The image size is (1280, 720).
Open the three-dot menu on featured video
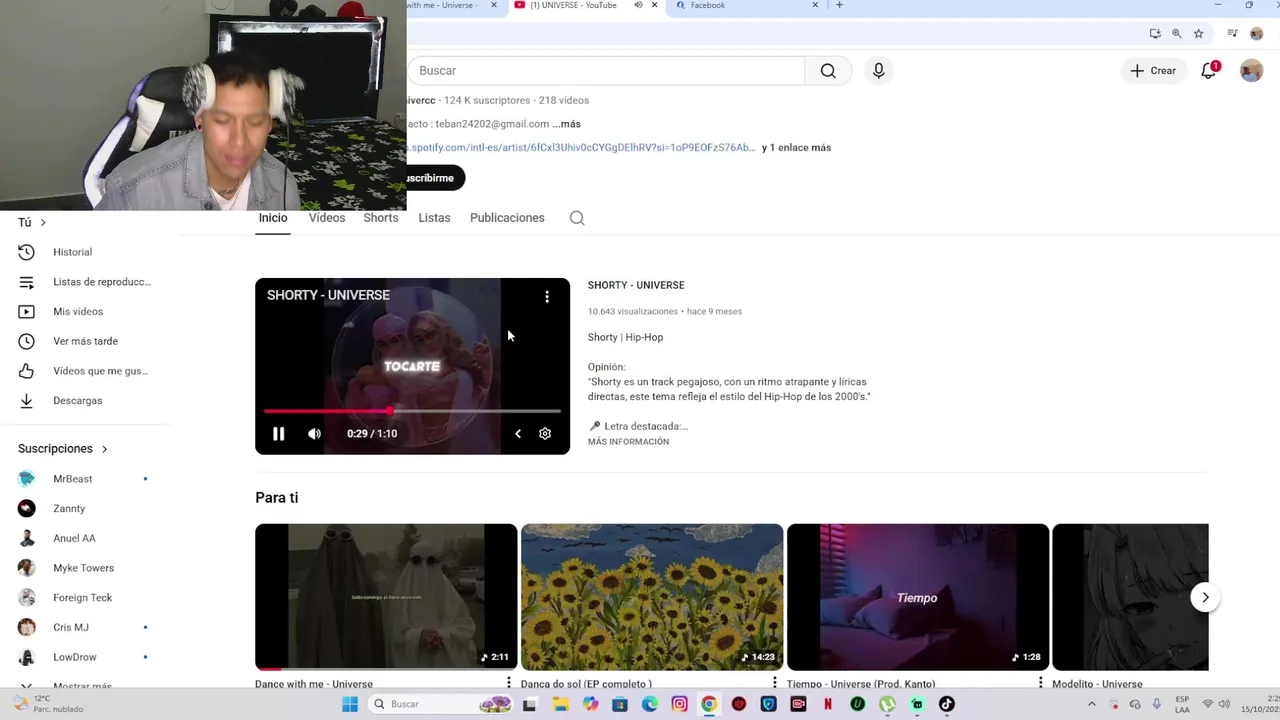[x=547, y=297]
